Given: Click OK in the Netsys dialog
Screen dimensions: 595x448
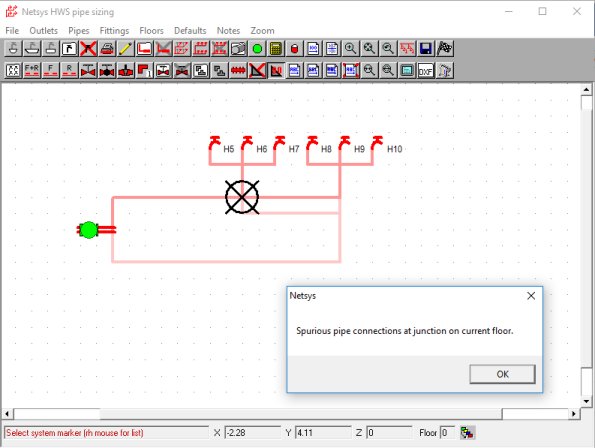Looking at the screenshot, I should (x=502, y=374).
